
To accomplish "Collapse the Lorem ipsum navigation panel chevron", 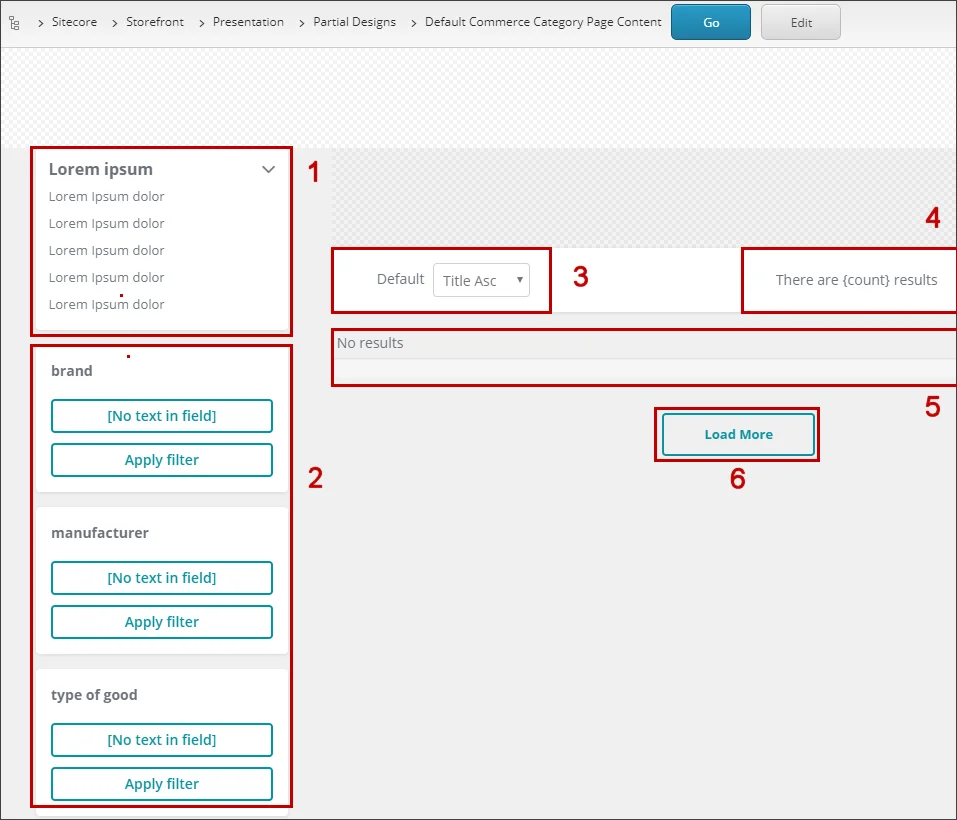I will coord(269,170).
